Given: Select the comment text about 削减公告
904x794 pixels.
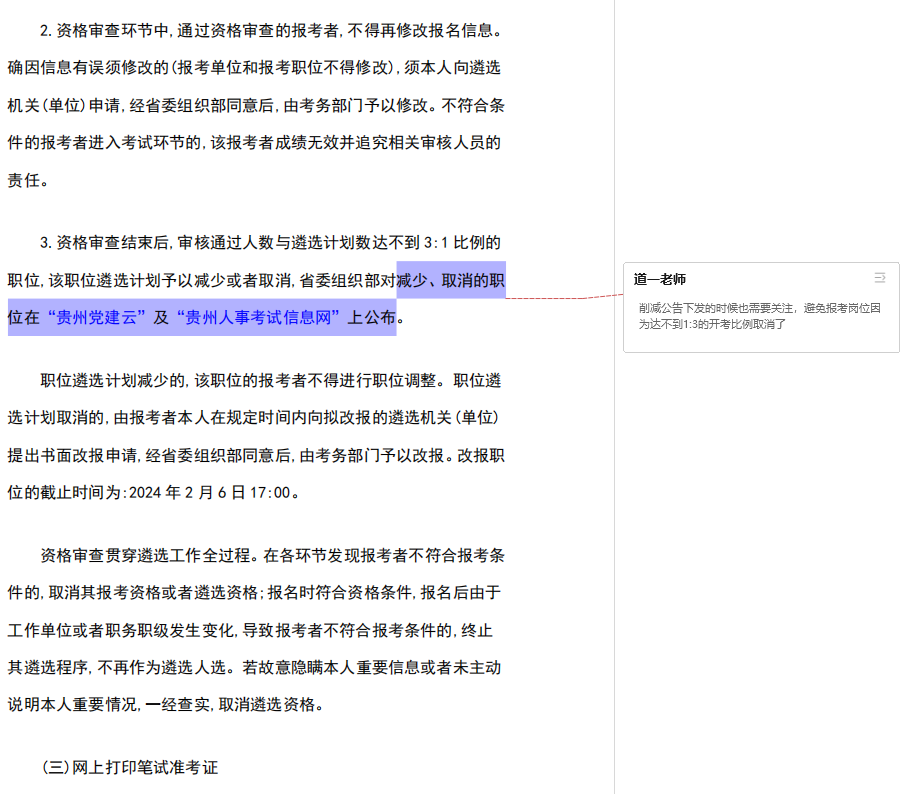Looking at the screenshot, I should coord(759,316).
